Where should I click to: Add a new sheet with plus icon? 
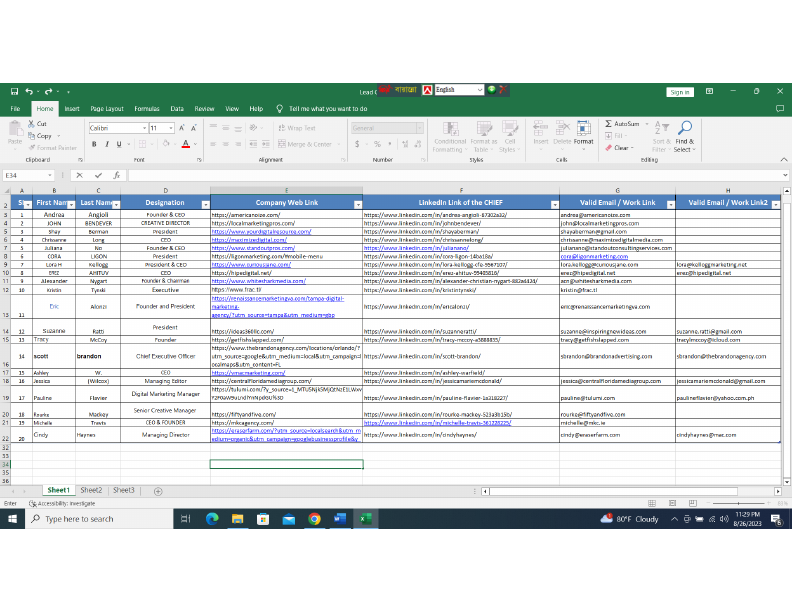tap(158, 491)
